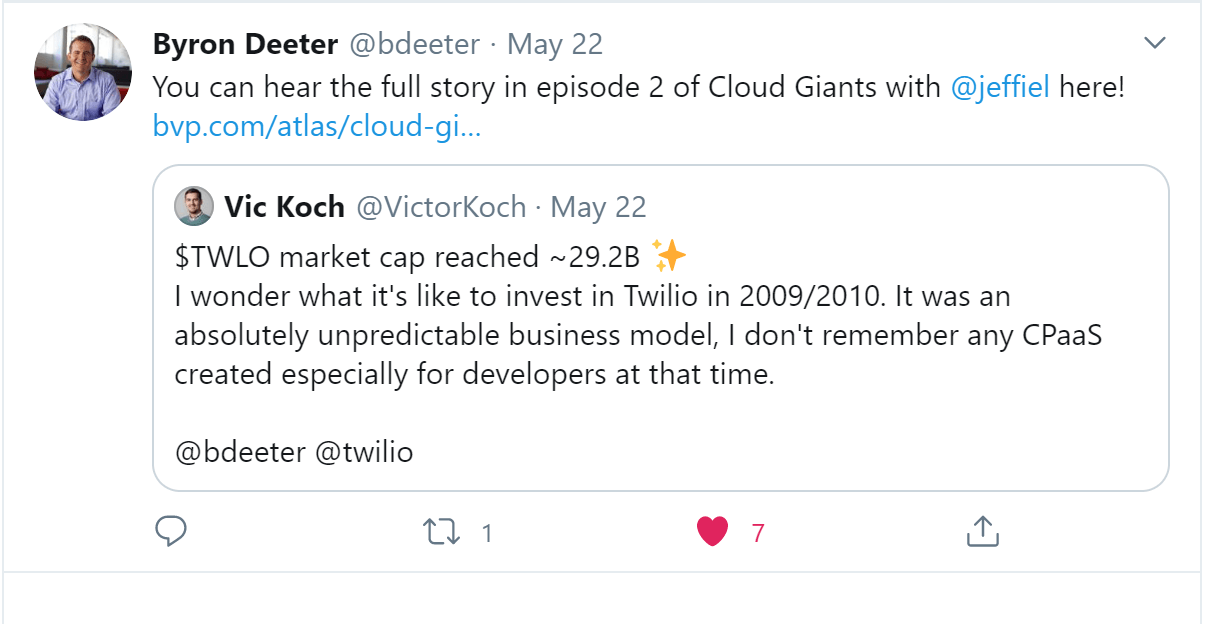Image resolution: width=1206 pixels, height=624 pixels.
Task: Click the reply speech bubble icon
Action: point(172,532)
